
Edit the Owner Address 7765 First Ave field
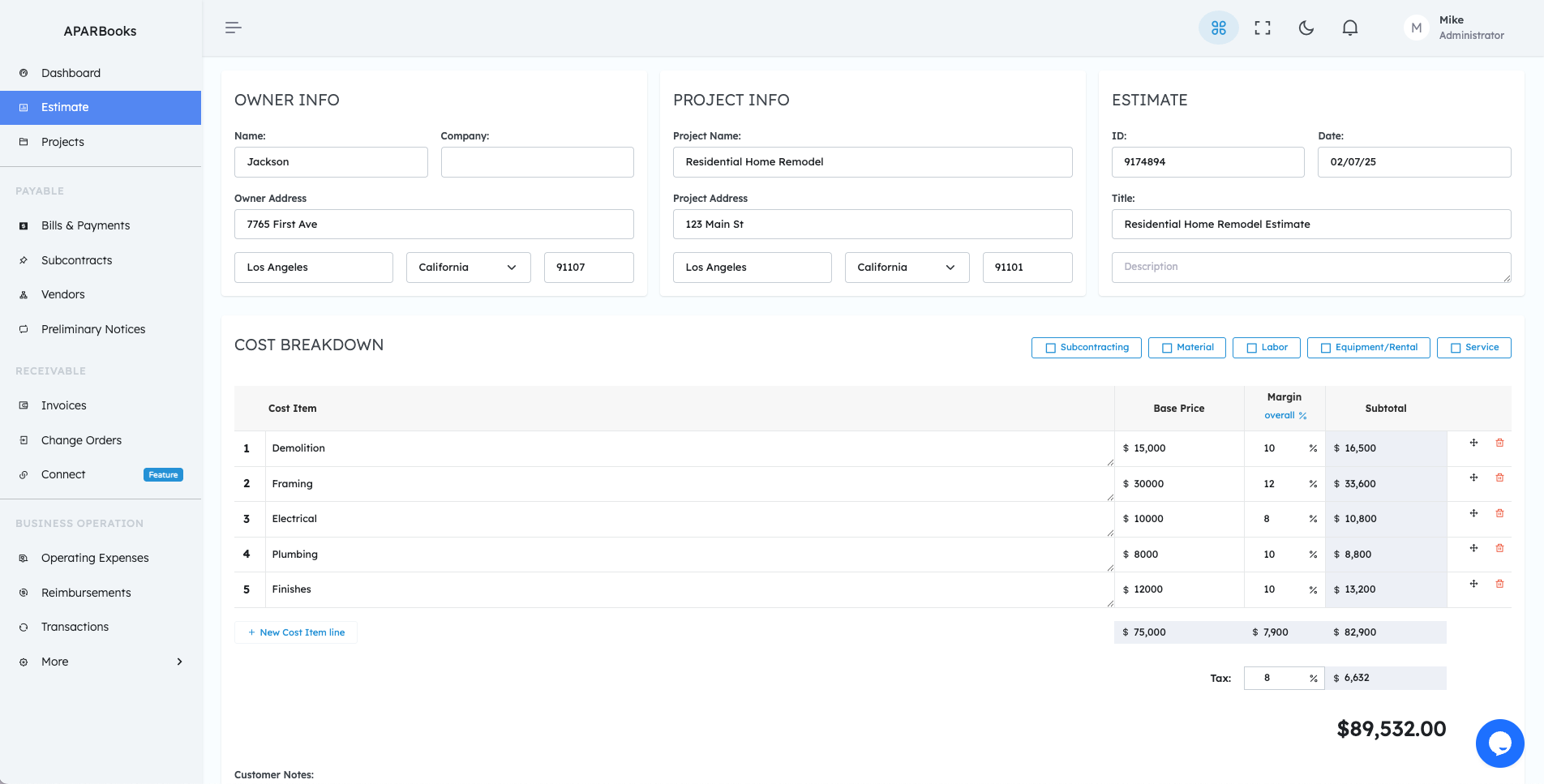tap(434, 225)
